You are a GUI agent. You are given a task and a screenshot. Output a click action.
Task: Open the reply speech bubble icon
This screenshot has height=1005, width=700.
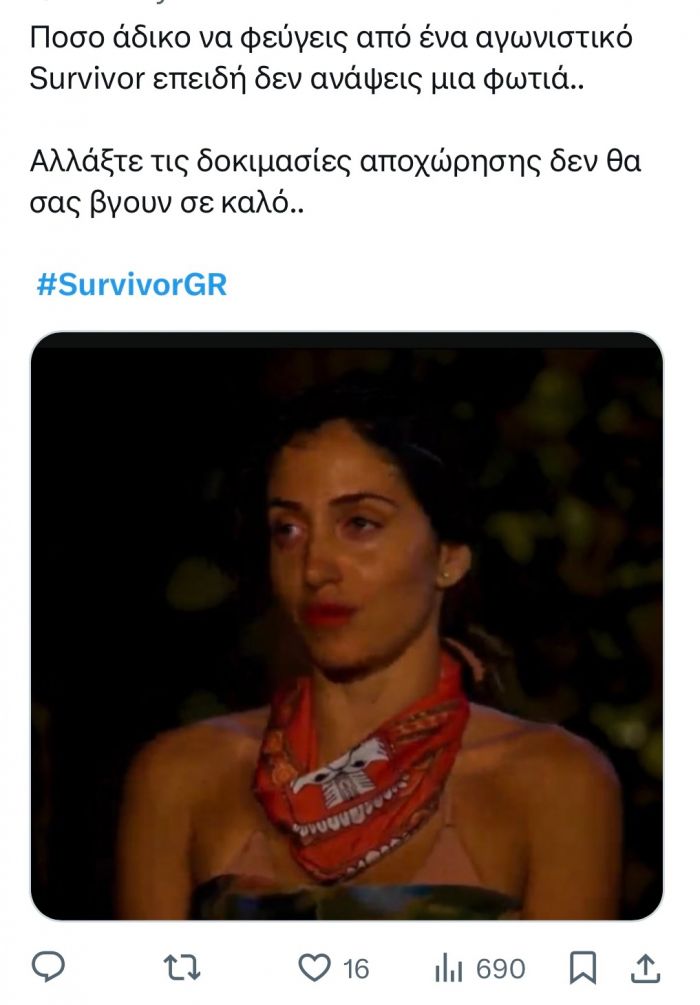48,968
